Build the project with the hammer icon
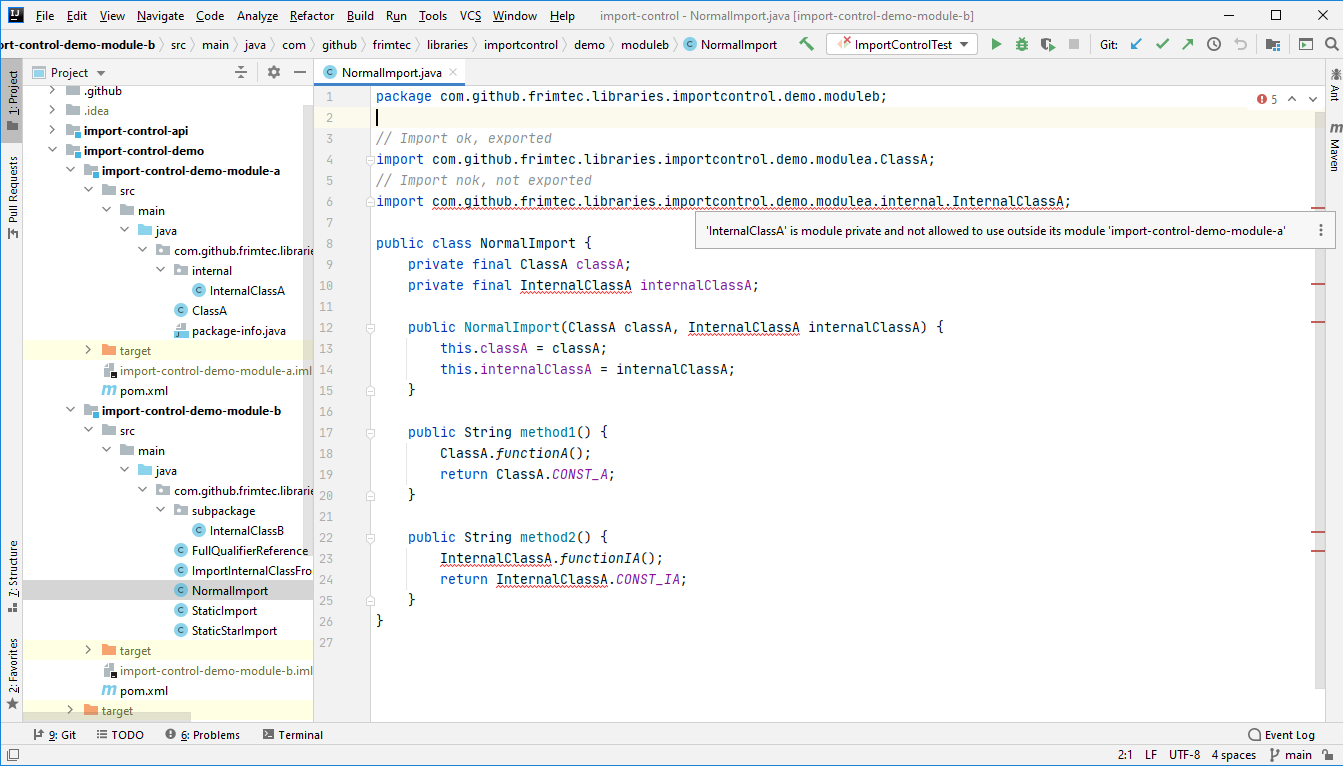Viewport: 1343px width, 766px height. [806, 44]
